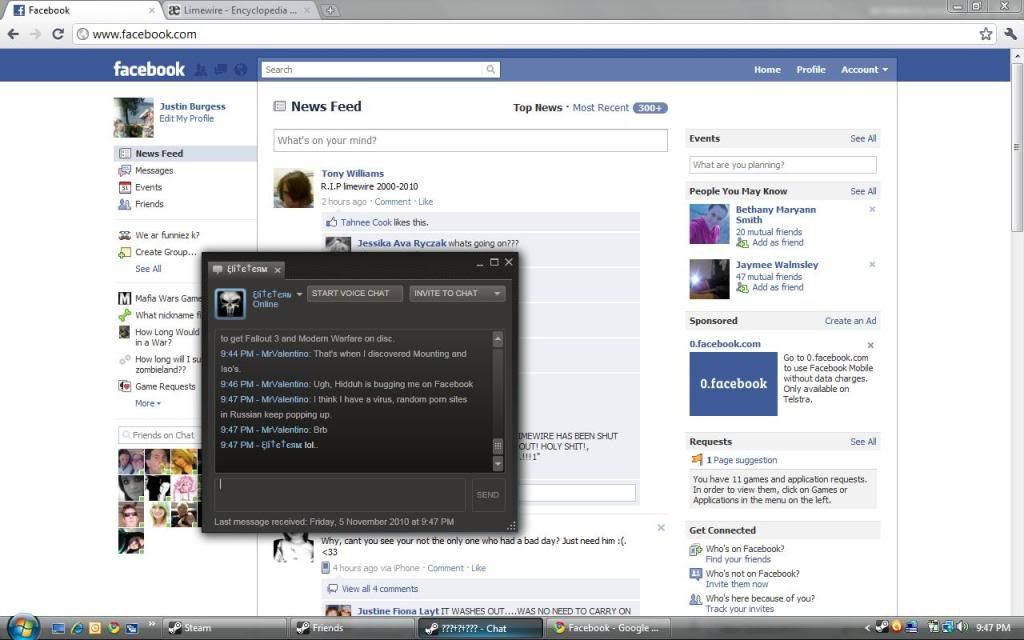Expand hidden system tray icons
The image size is (1024, 640).
click(867, 628)
